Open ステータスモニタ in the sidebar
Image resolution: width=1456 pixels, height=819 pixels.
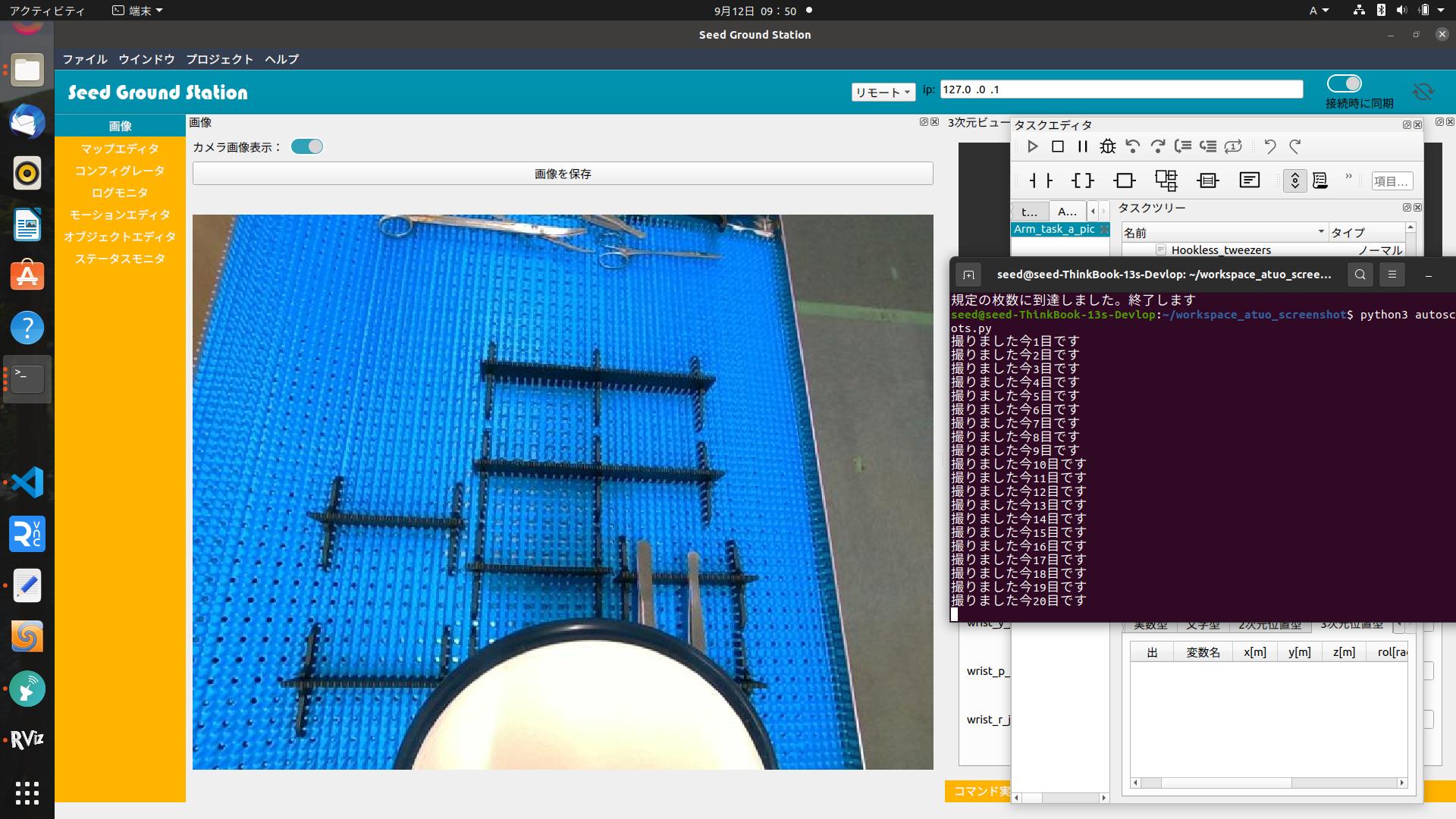tap(120, 259)
